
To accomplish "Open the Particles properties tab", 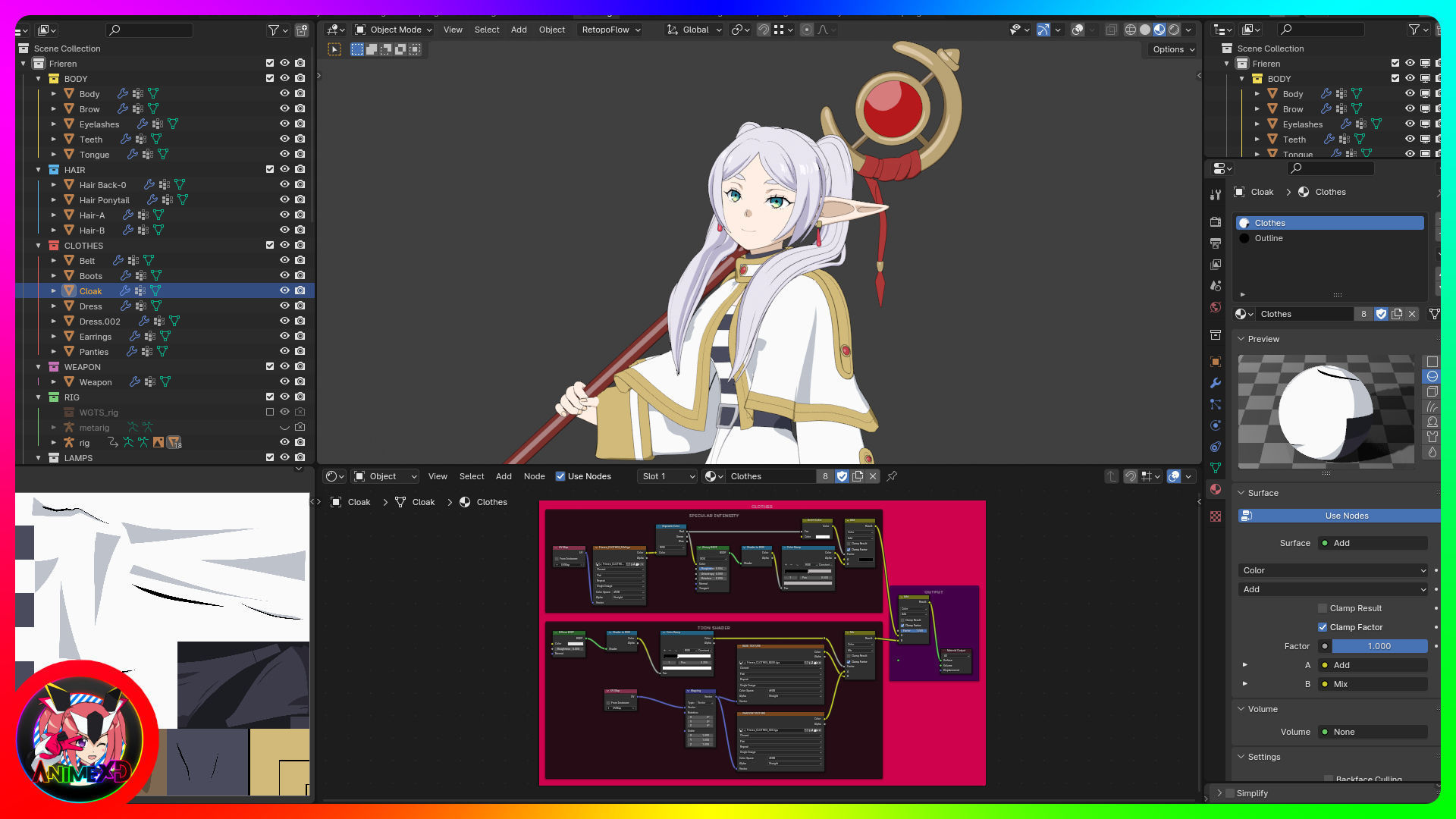I will click(1216, 404).
